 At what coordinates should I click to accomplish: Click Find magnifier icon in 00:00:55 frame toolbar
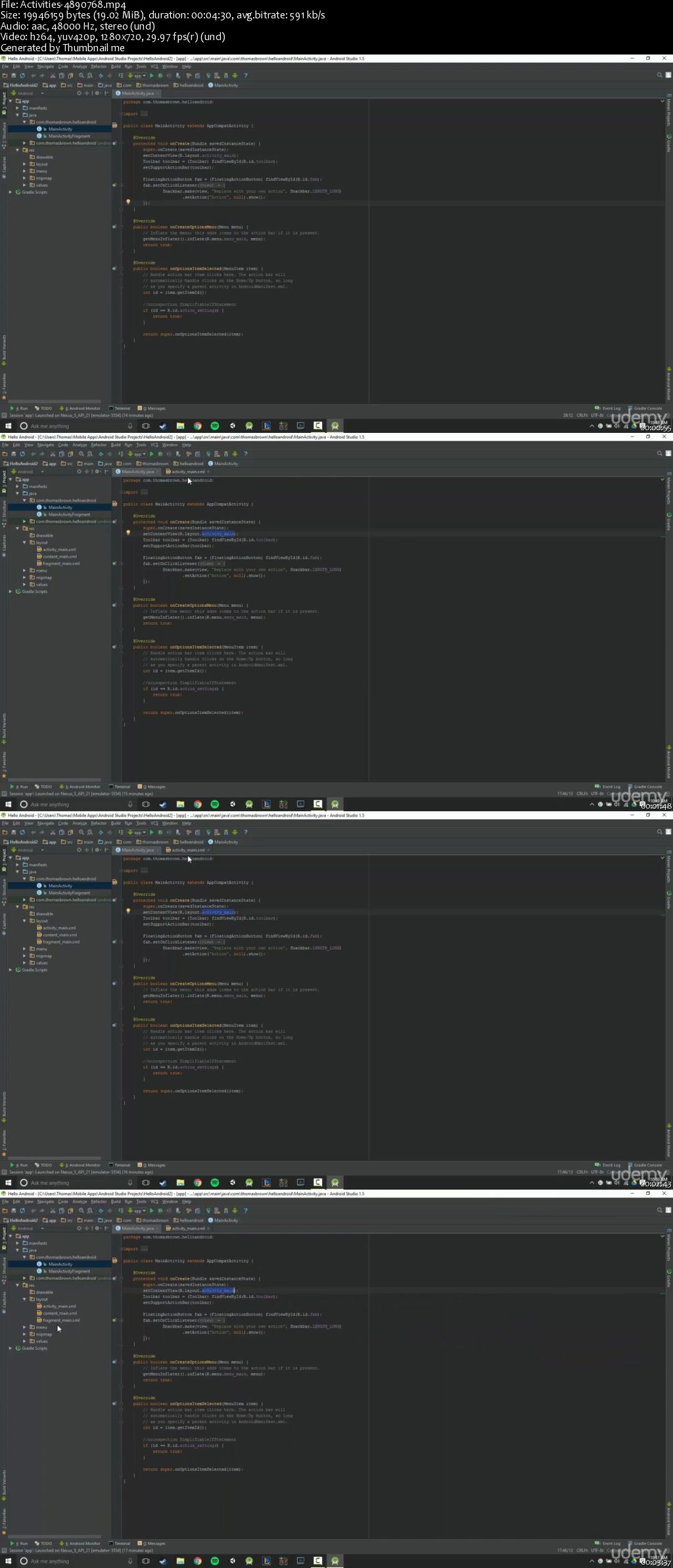coord(81,76)
